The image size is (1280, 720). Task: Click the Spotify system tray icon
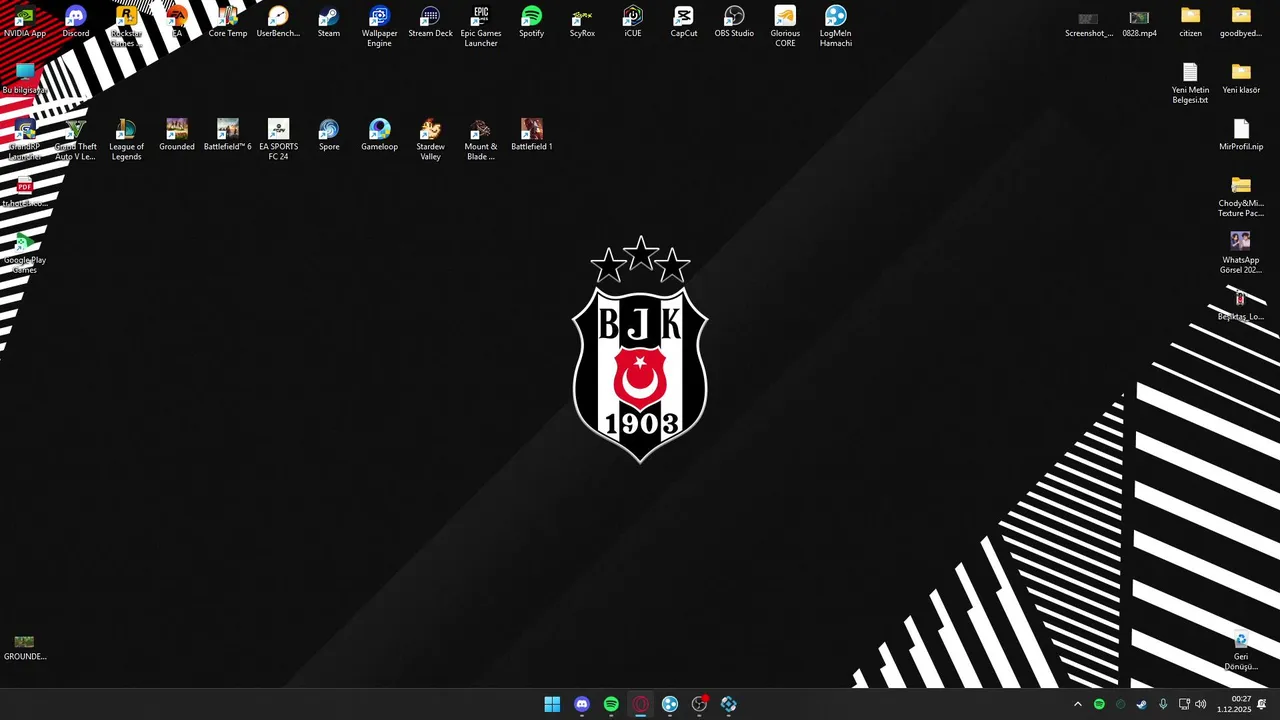click(x=1099, y=704)
